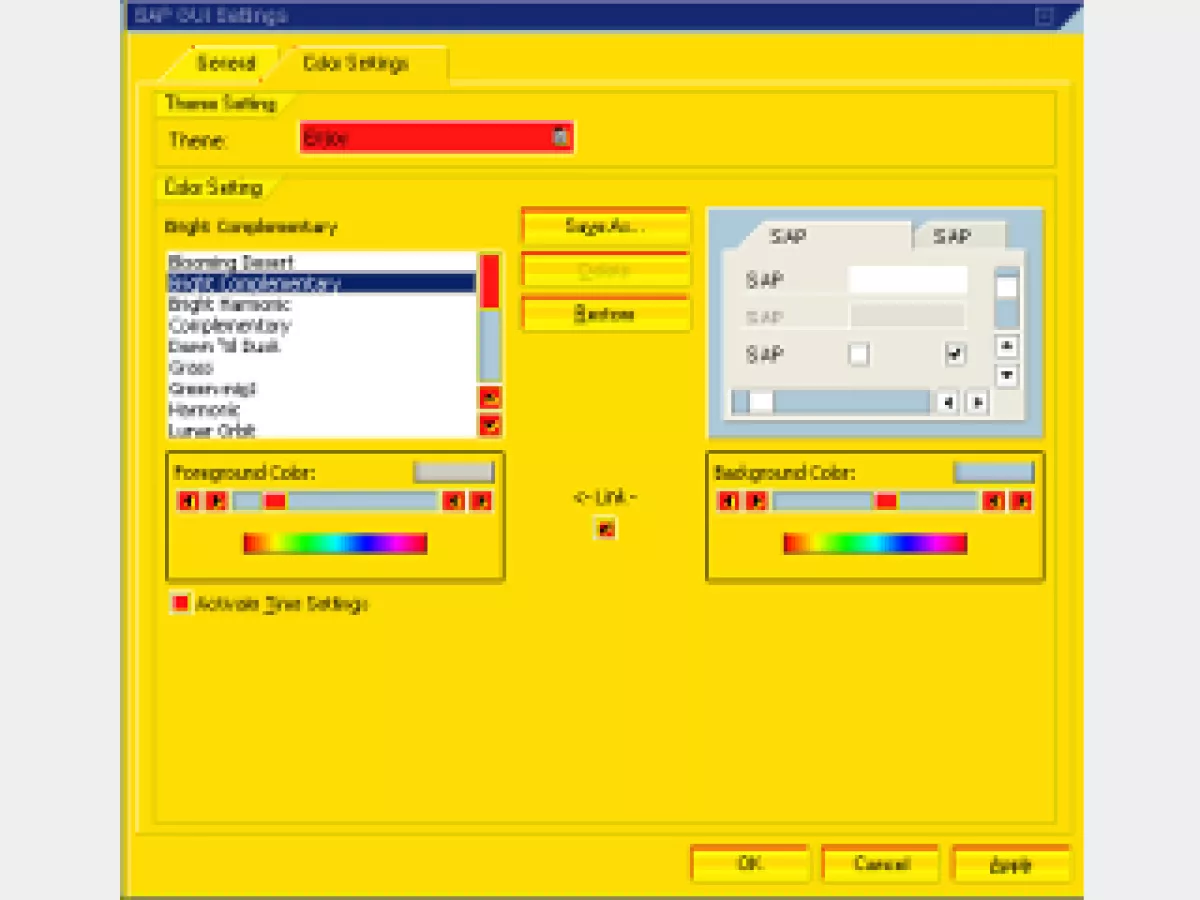Click the checked checkbox in preview pane
The height and width of the screenshot is (900, 1200).
click(956, 354)
